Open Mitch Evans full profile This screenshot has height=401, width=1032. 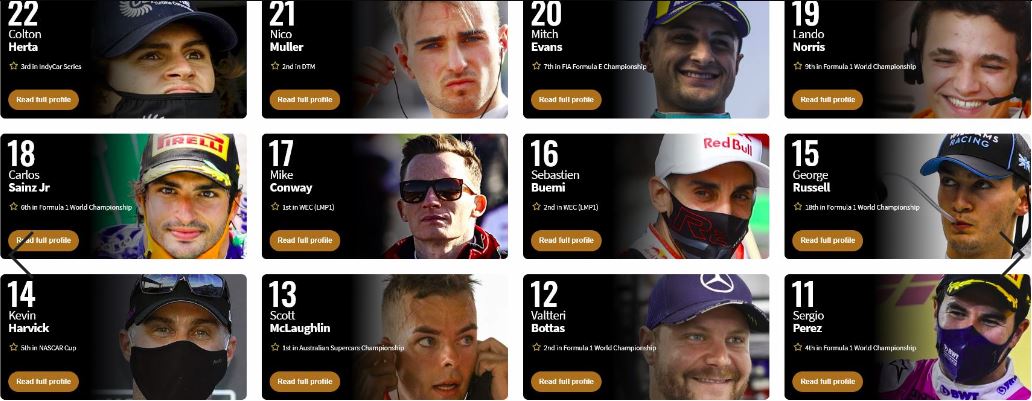tap(566, 99)
